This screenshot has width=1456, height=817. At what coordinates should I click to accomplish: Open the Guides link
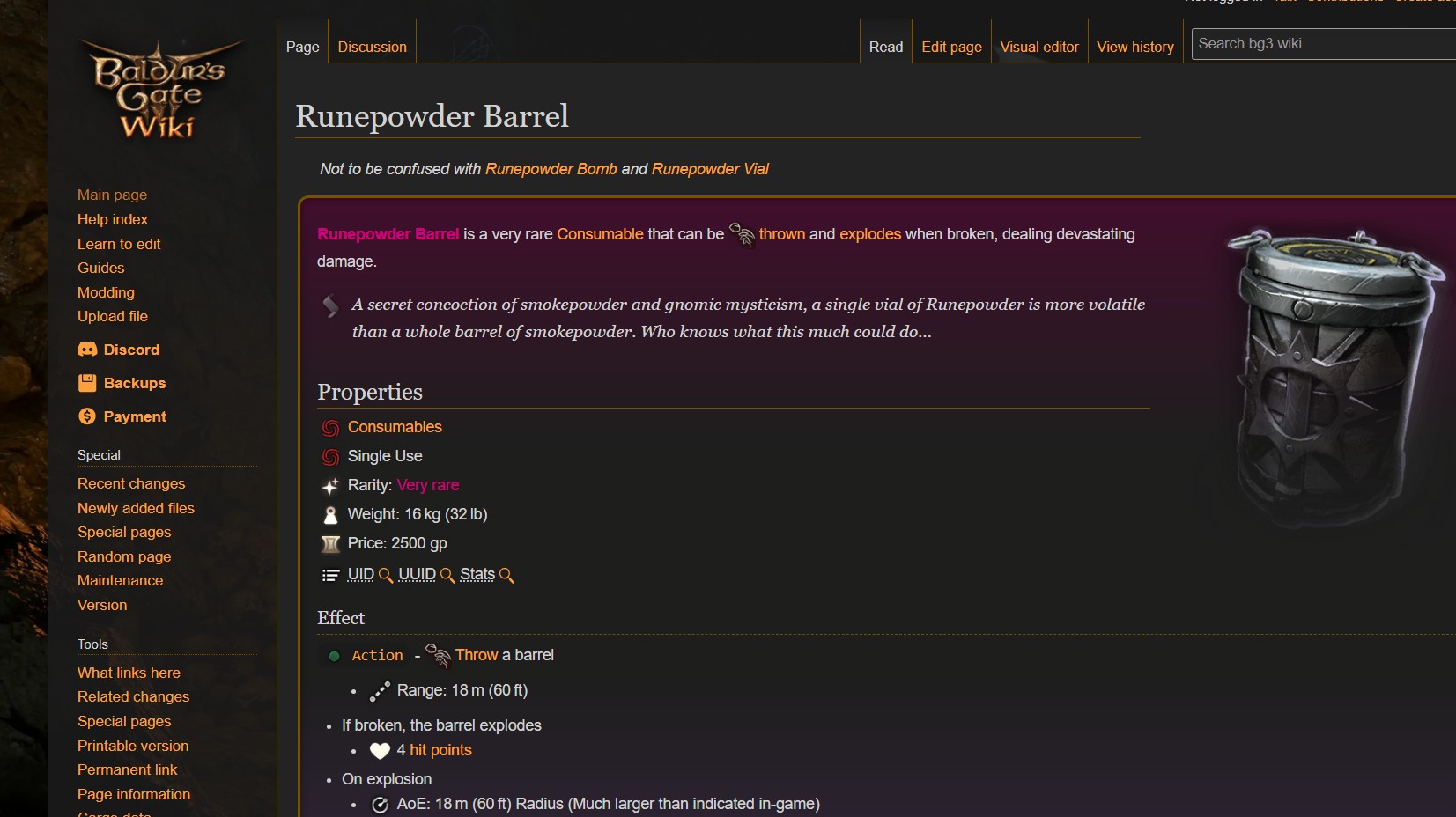pos(101,268)
